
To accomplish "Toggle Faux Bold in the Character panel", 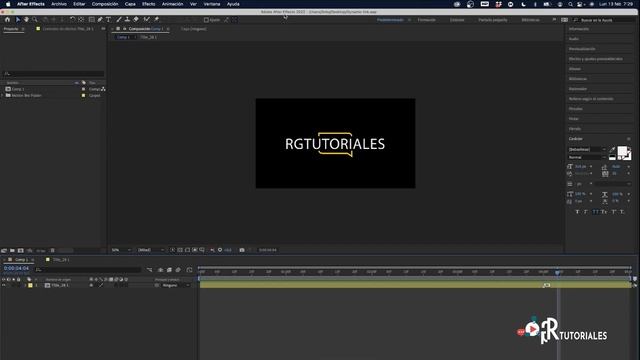I will pyautogui.click(x=577, y=212).
